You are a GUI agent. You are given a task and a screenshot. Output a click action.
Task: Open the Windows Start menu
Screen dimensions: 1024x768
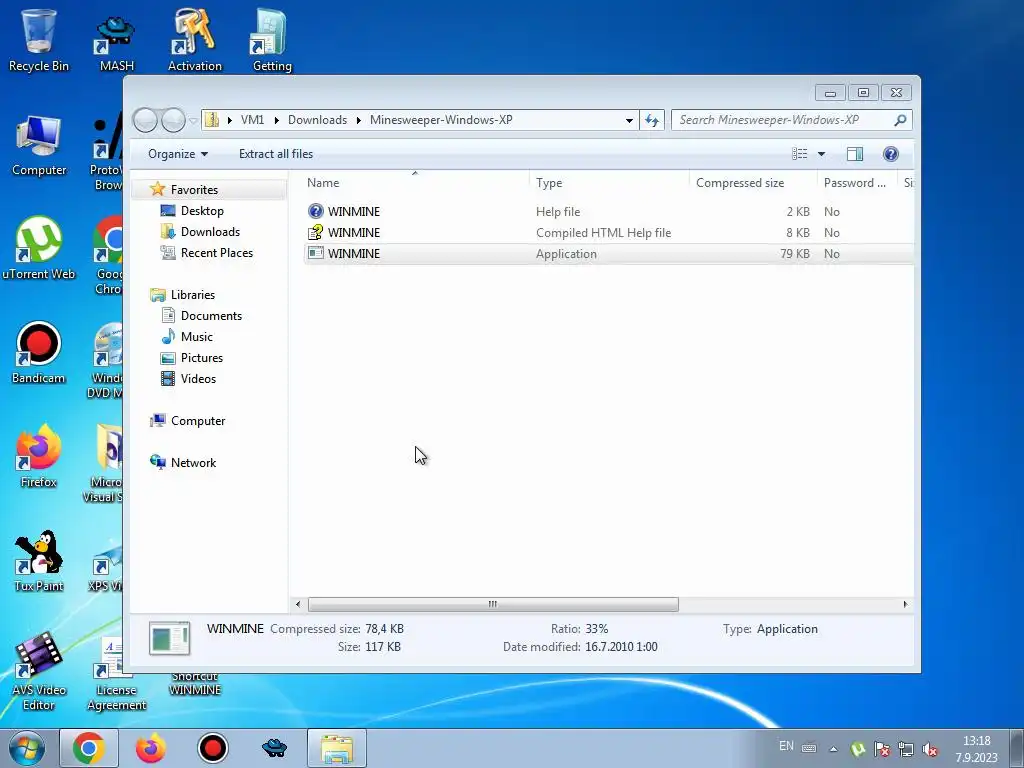click(27, 748)
